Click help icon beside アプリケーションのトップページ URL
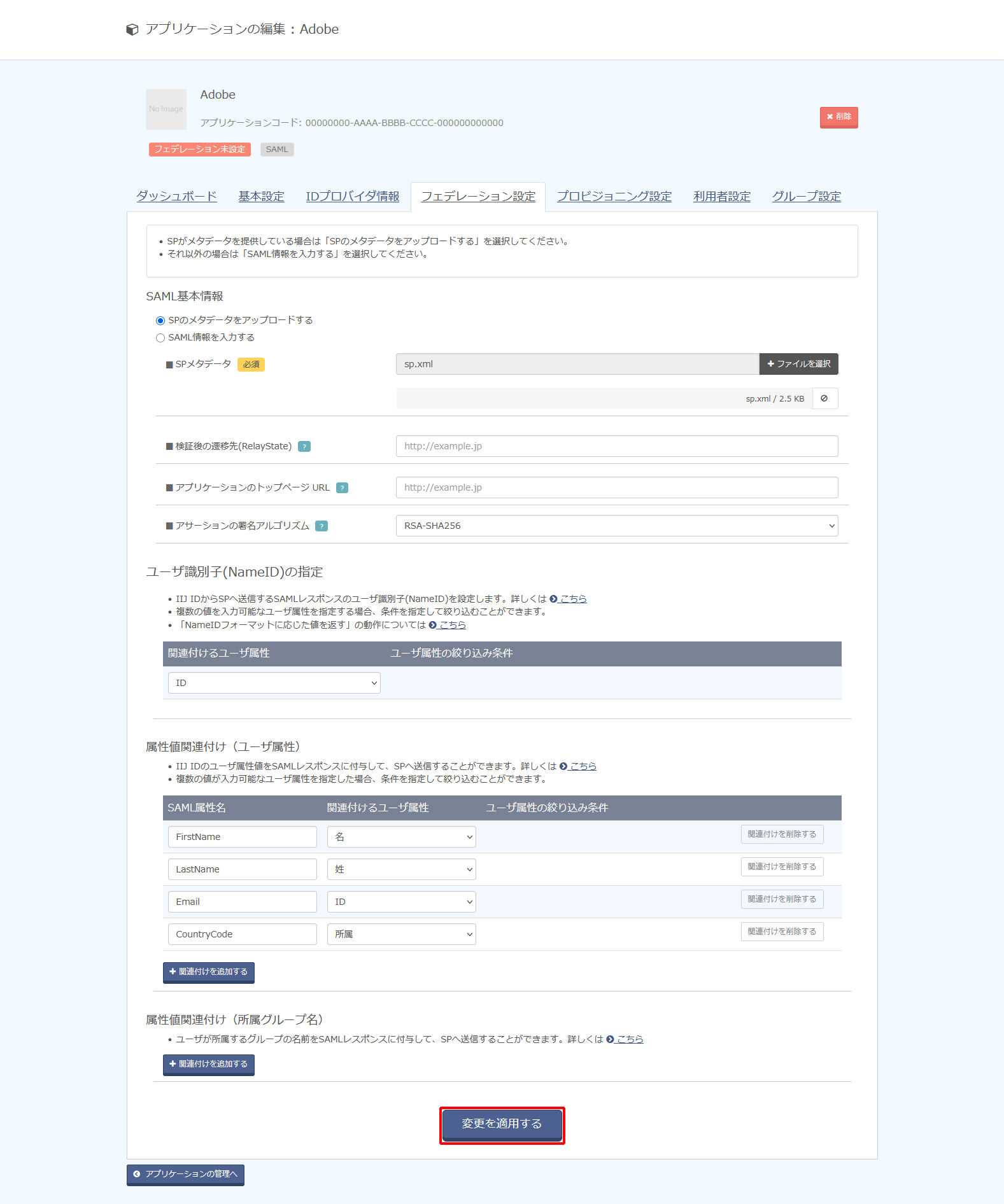 tap(342, 488)
